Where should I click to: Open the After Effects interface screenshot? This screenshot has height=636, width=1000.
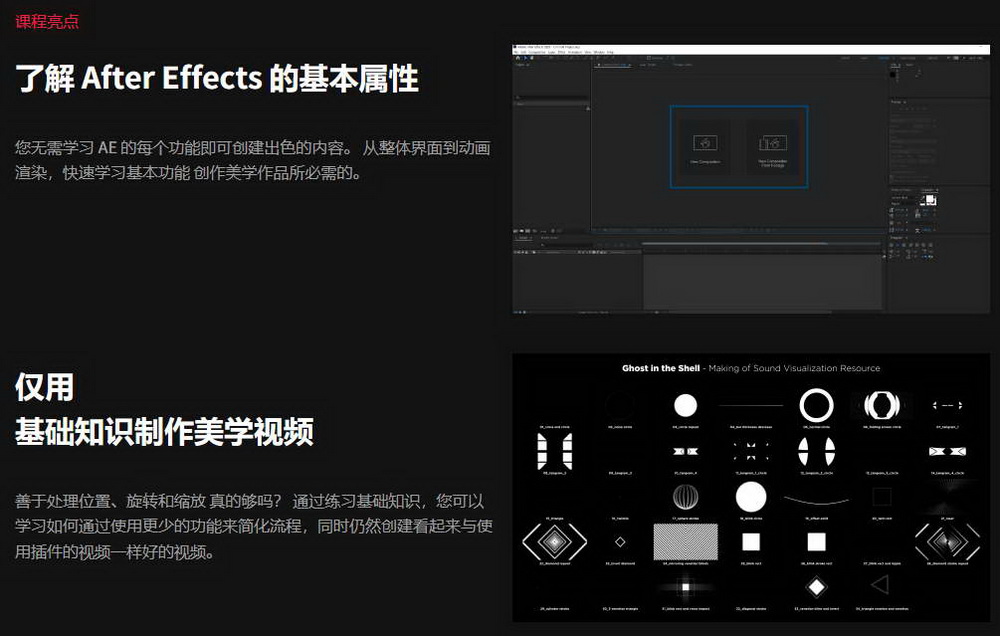pyautogui.click(x=751, y=179)
